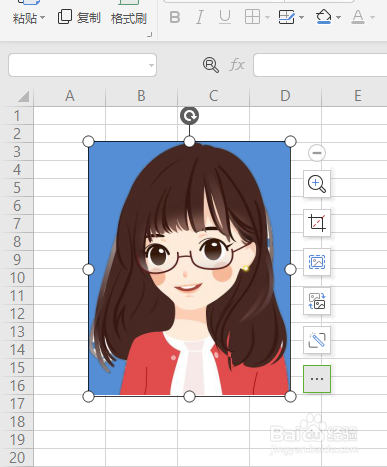Open clipboard group dialog launcher
Screen dimensions: 387x467
pos(150,34)
